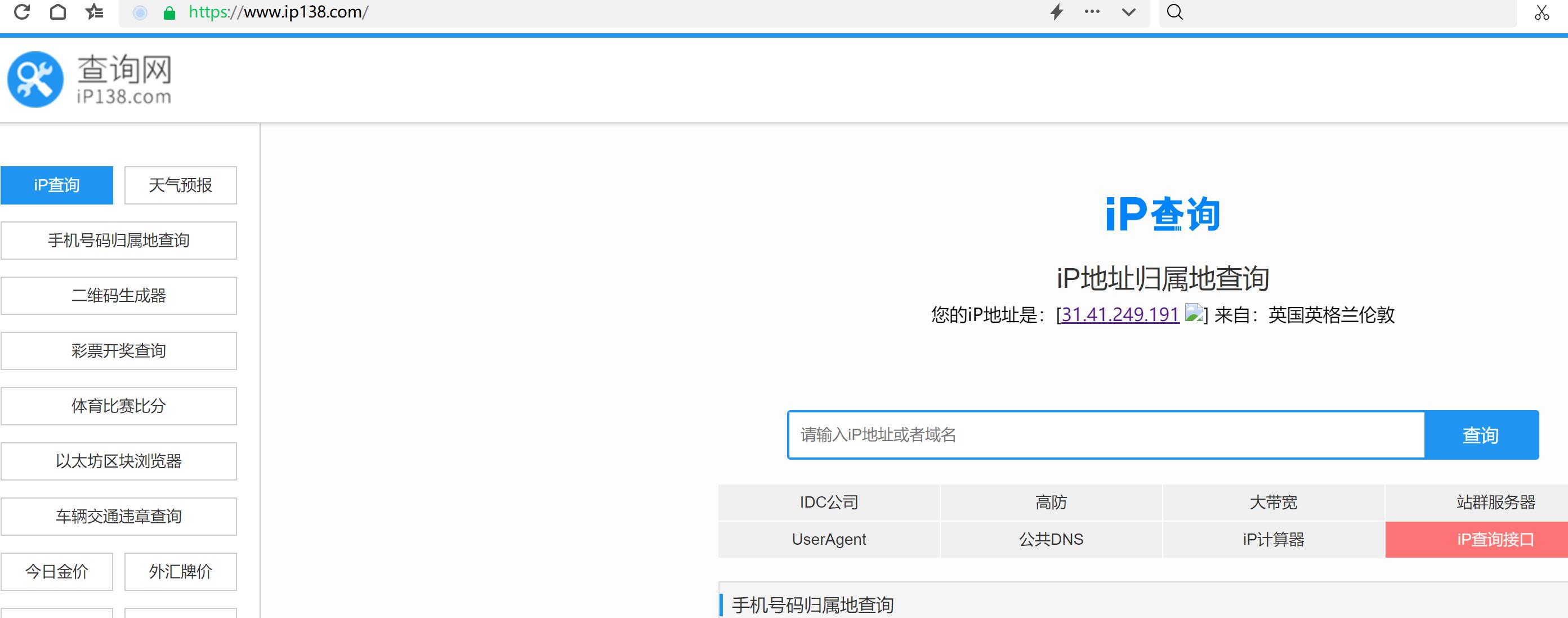This screenshot has height=618, width=1568.
Task: Open the 高防 link
Action: pos(1051,503)
